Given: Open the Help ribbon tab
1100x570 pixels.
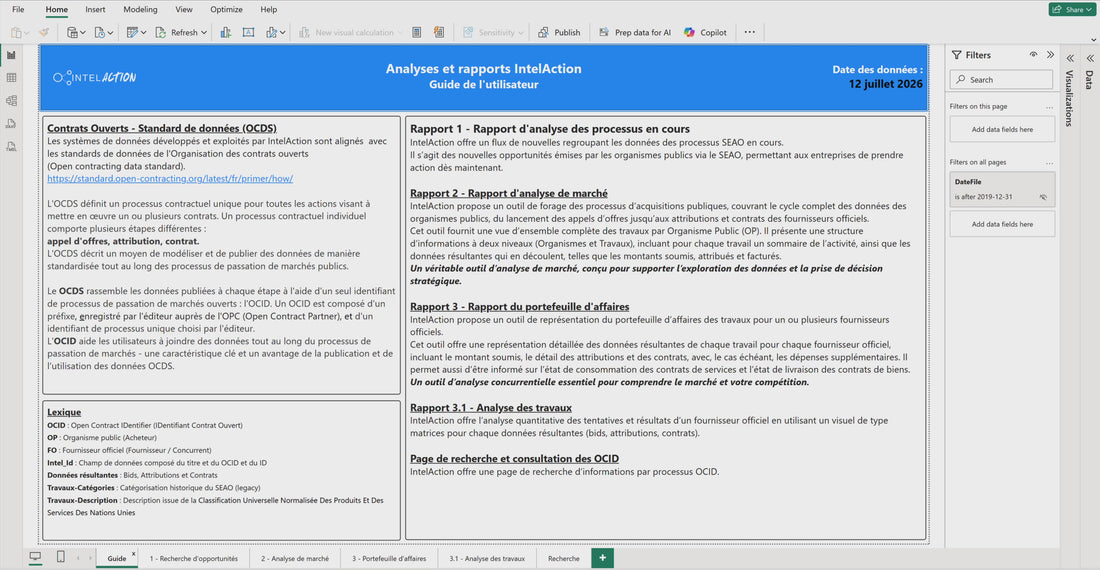Looking at the screenshot, I should pos(269,9).
